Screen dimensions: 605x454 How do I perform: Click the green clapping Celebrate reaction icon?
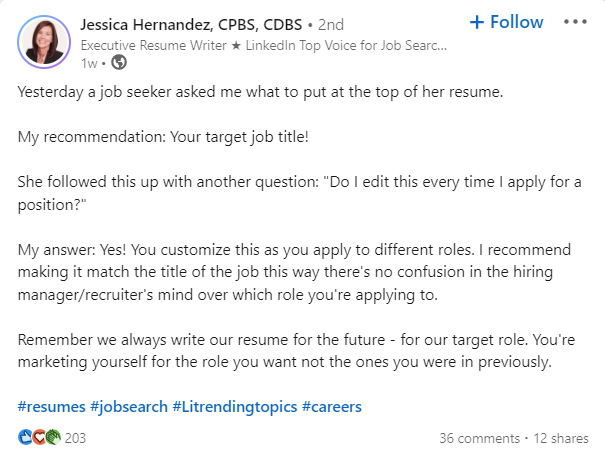click(52, 438)
